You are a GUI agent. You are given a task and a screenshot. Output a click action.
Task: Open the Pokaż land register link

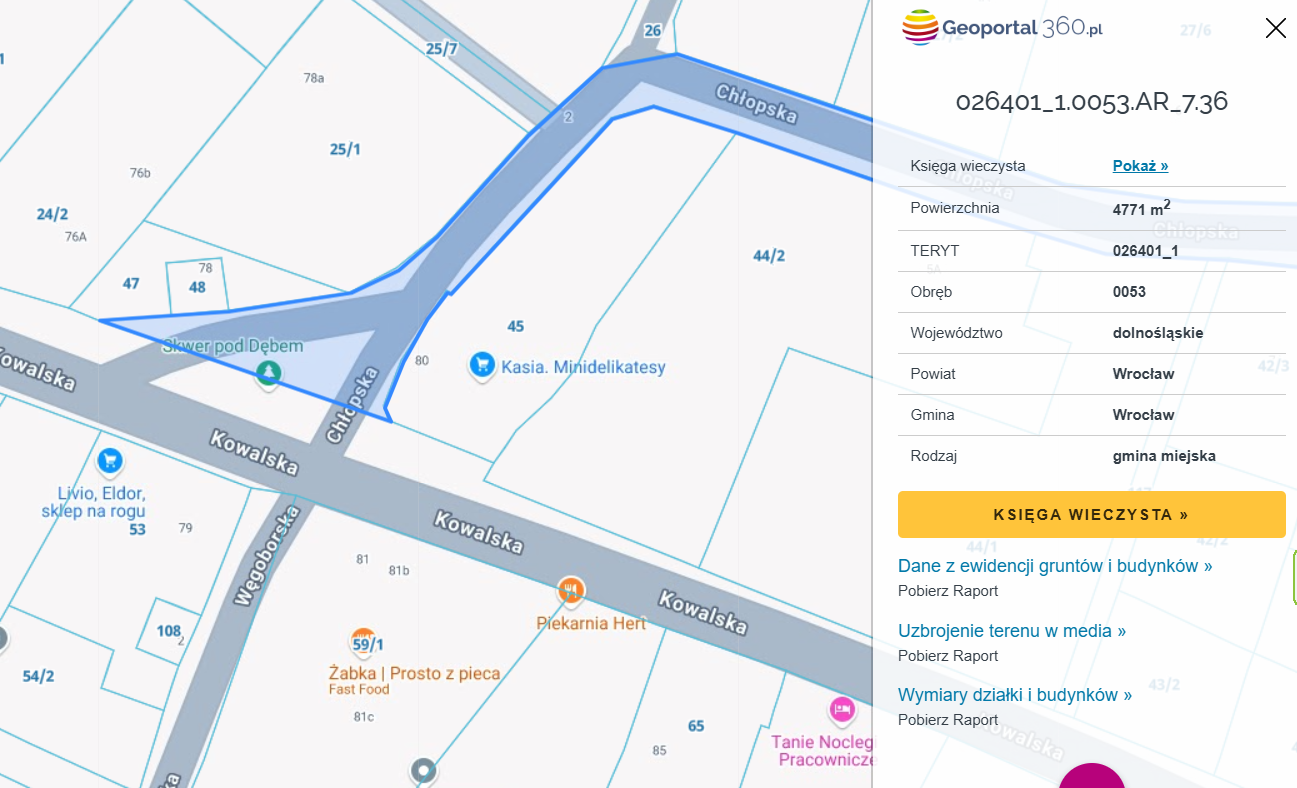coord(1140,166)
